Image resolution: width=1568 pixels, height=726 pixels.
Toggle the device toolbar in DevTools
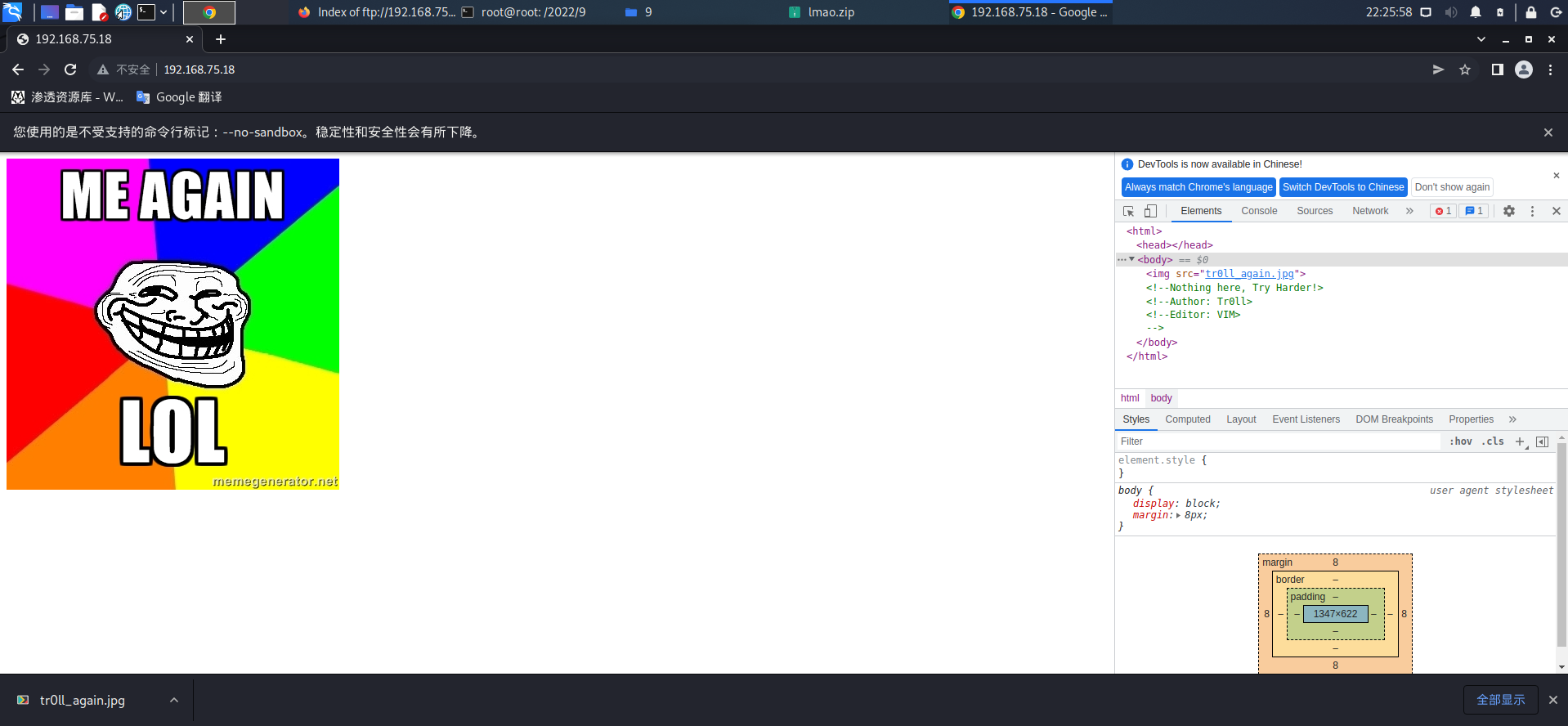tap(1150, 211)
